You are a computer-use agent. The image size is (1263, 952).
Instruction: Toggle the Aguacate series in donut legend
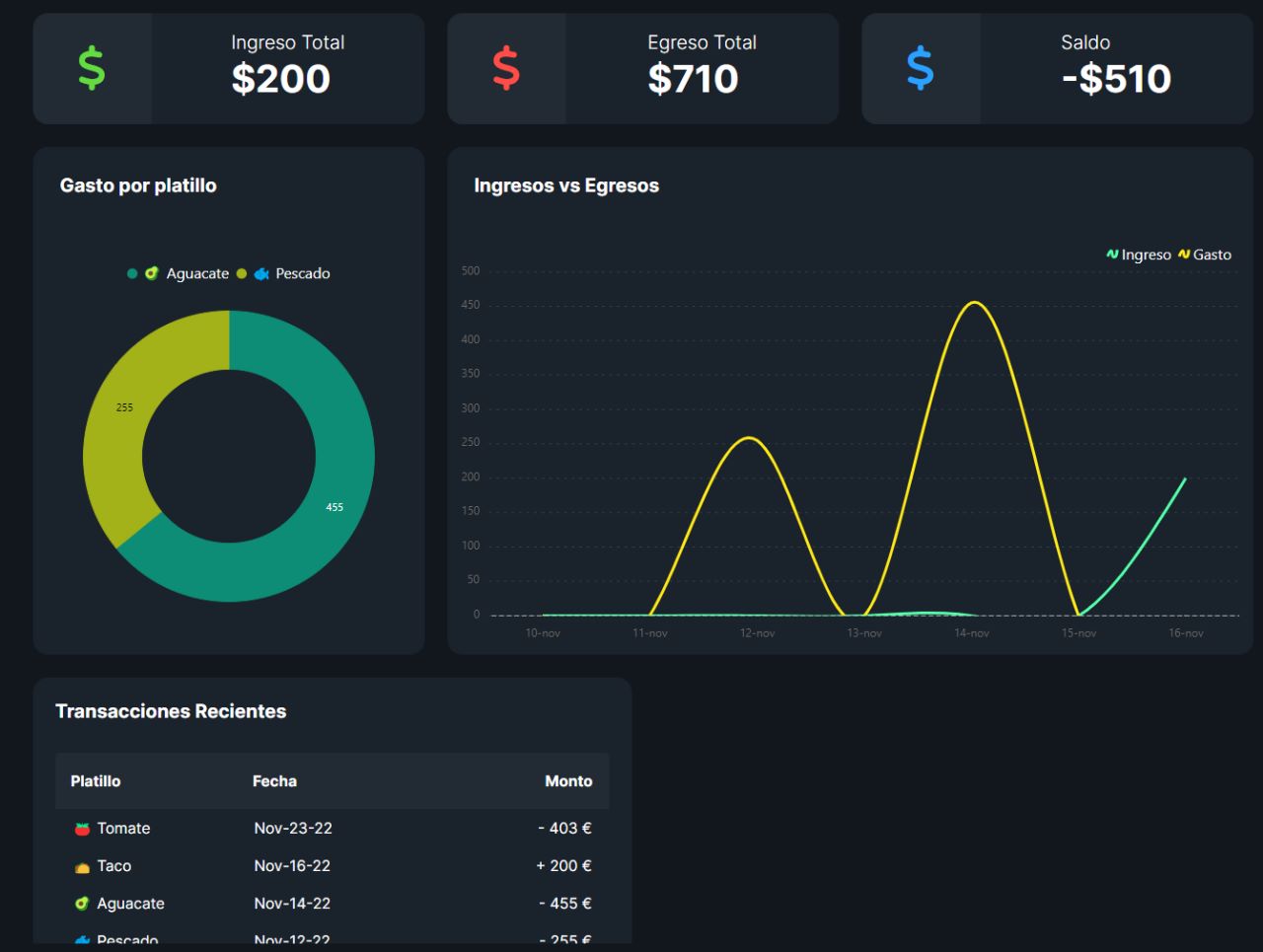pyautogui.click(x=178, y=273)
